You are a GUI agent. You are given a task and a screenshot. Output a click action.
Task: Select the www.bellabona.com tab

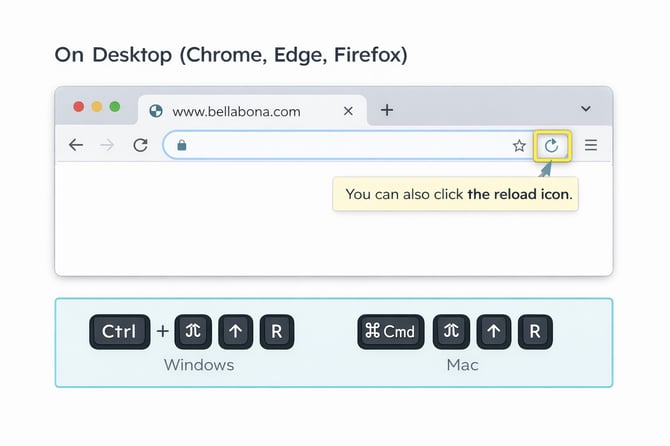click(236, 111)
